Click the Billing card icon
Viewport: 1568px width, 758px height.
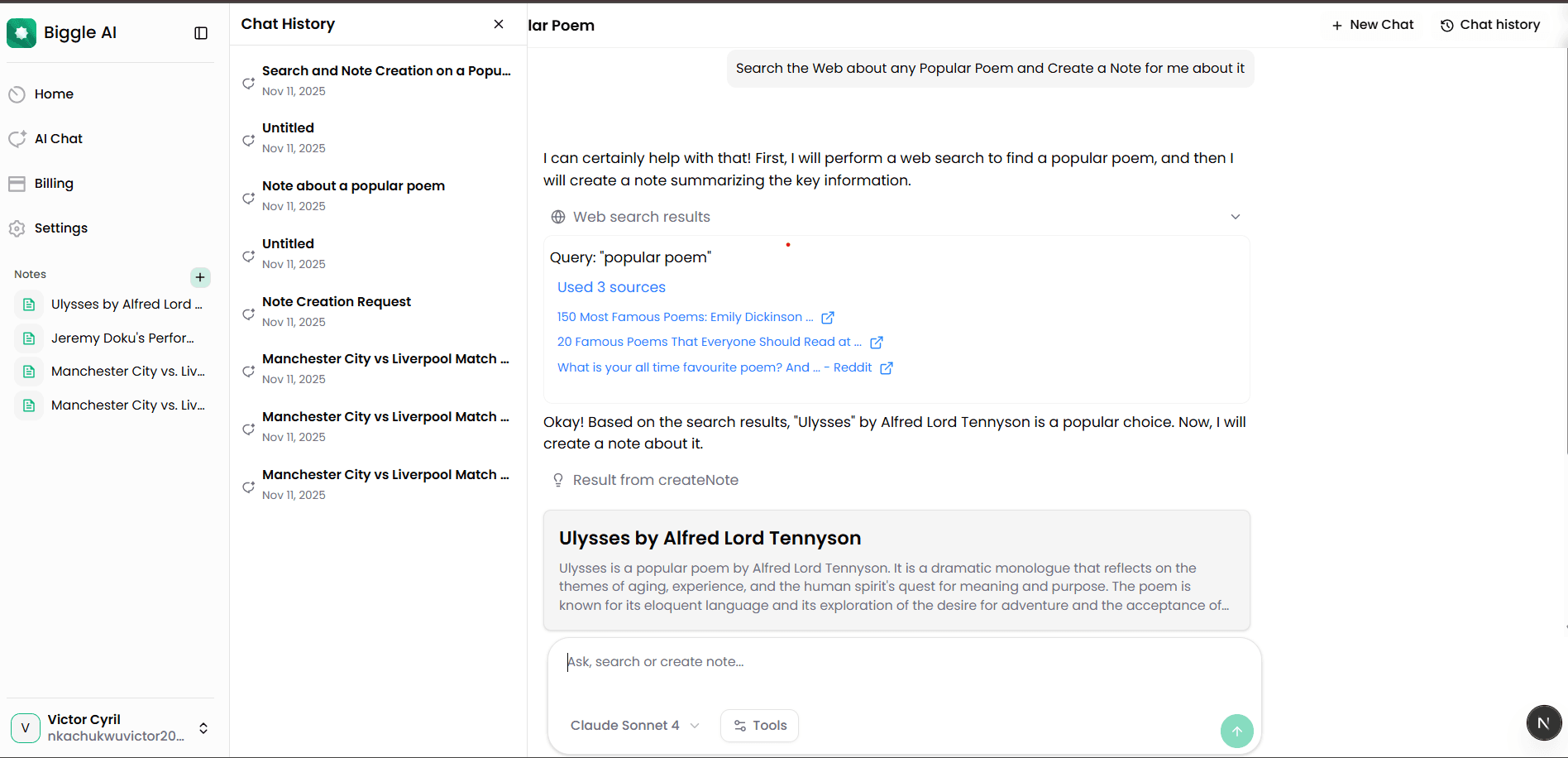tap(17, 183)
